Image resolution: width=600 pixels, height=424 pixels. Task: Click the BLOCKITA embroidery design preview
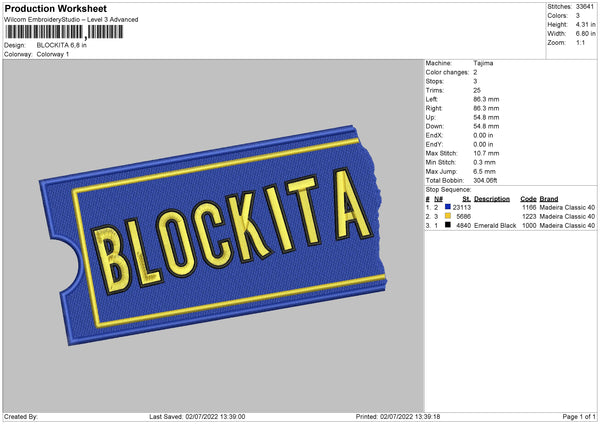[x=213, y=235]
